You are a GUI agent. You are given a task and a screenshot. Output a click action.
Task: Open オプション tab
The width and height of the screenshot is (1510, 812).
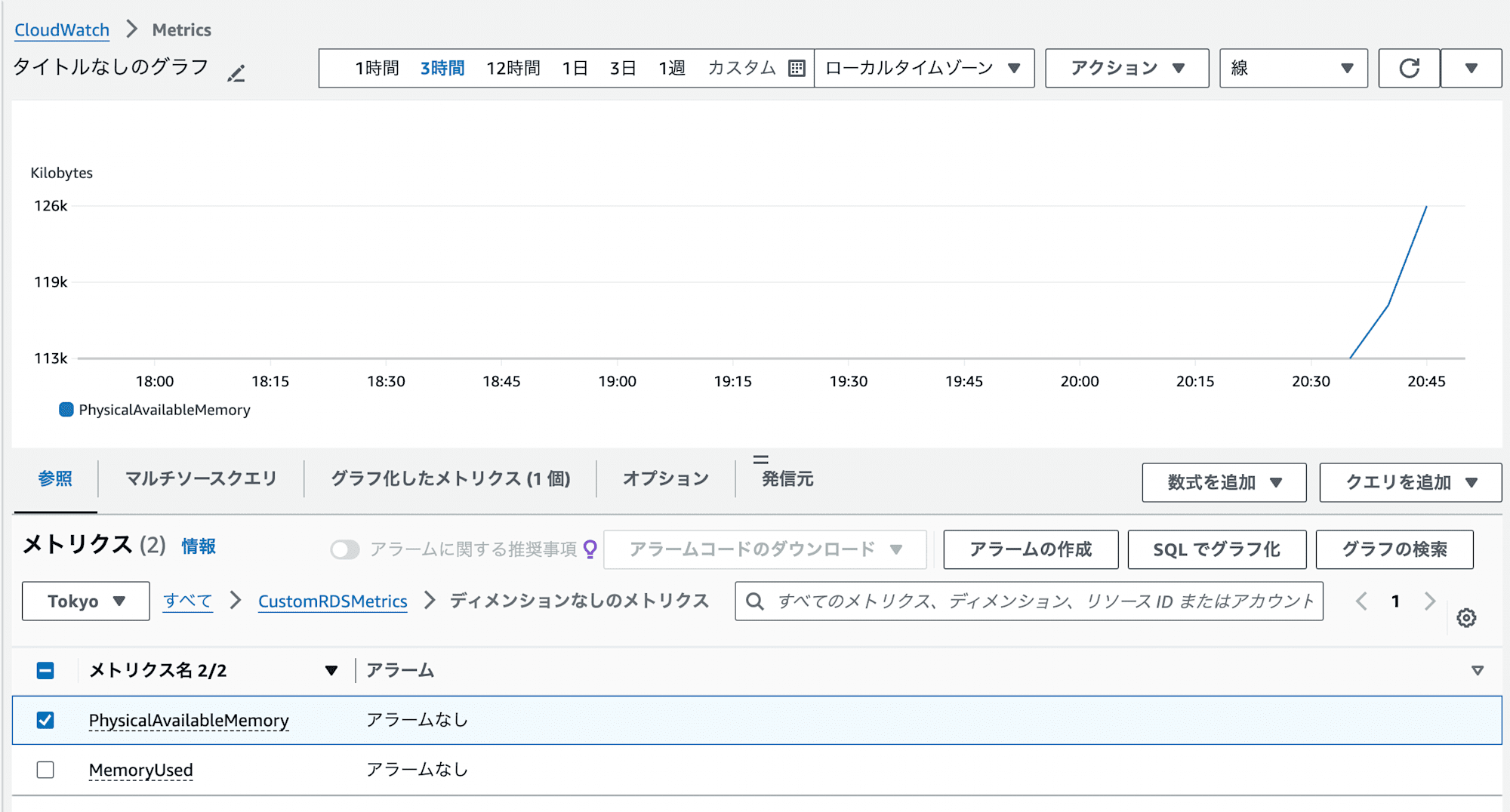pyautogui.click(x=666, y=478)
